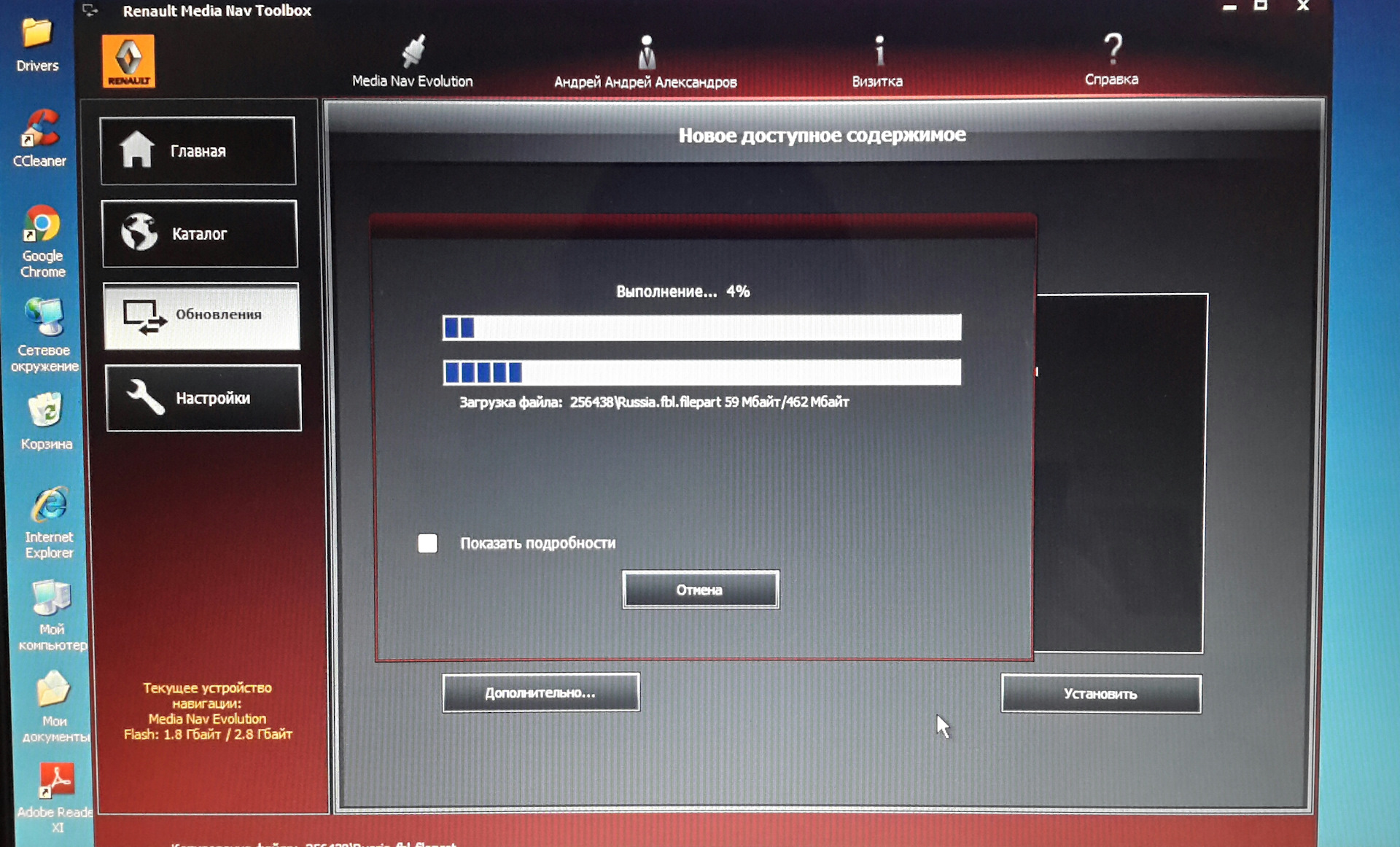Image resolution: width=1400 pixels, height=847 pixels.
Task: Launch Google Chrome from desktop
Action: [x=42, y=225]
